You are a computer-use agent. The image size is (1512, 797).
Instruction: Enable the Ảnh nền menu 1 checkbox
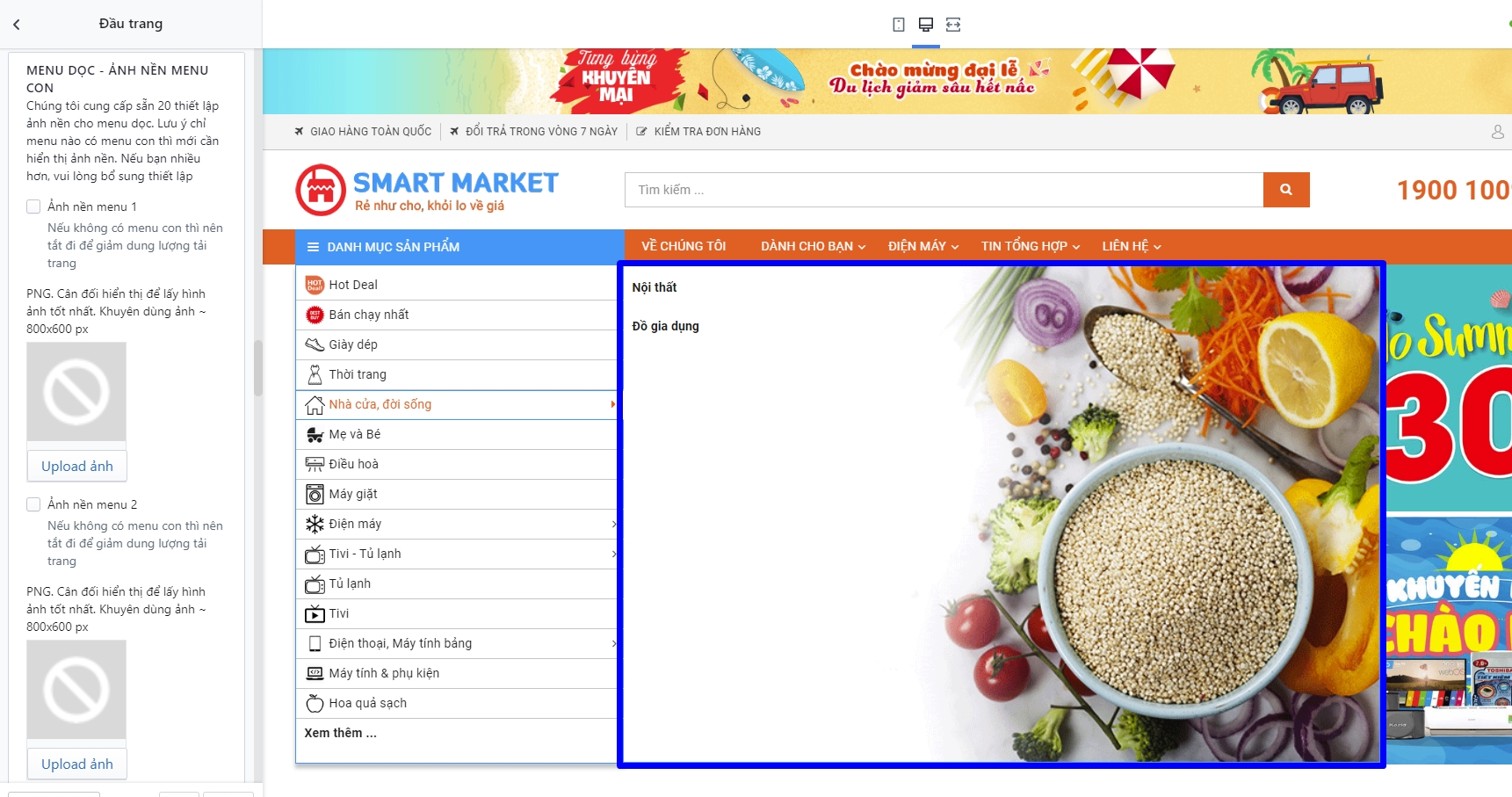pyautogui.click(x=33, y=206)
